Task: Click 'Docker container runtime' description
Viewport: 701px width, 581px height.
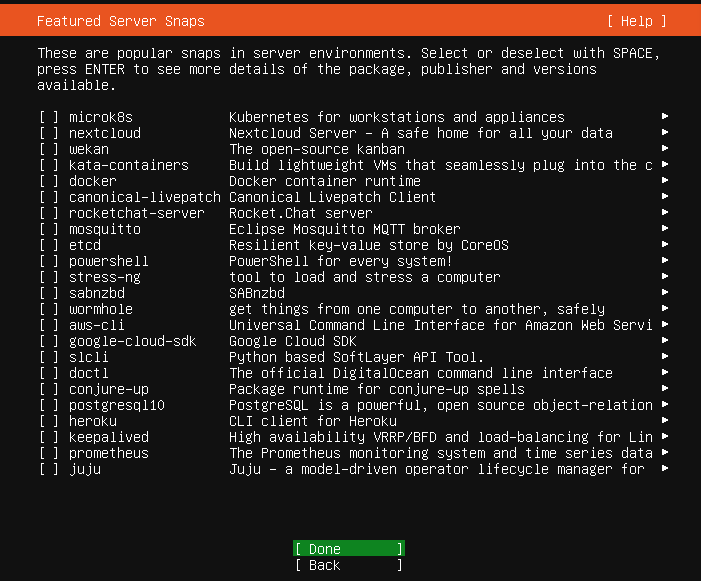Action: pyautogui.click(x=325, y=181)
